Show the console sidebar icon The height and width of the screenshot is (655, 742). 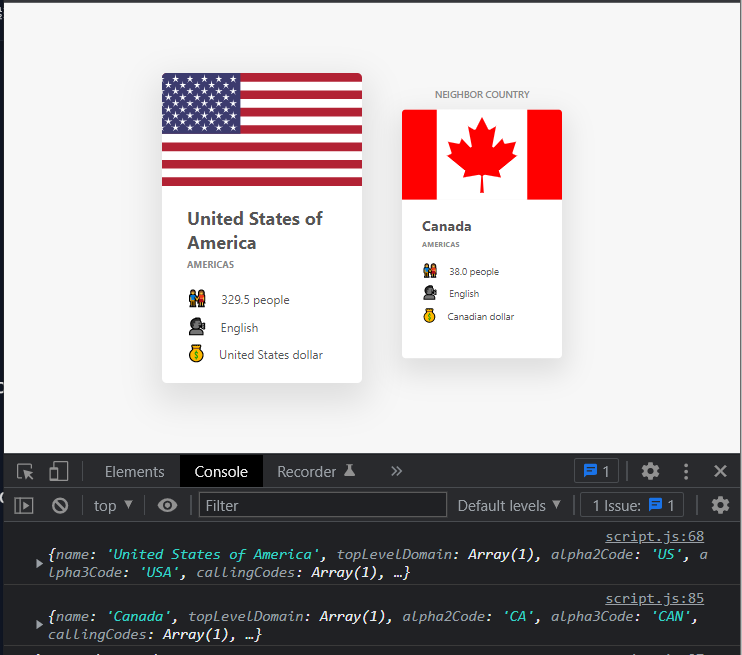24,505
